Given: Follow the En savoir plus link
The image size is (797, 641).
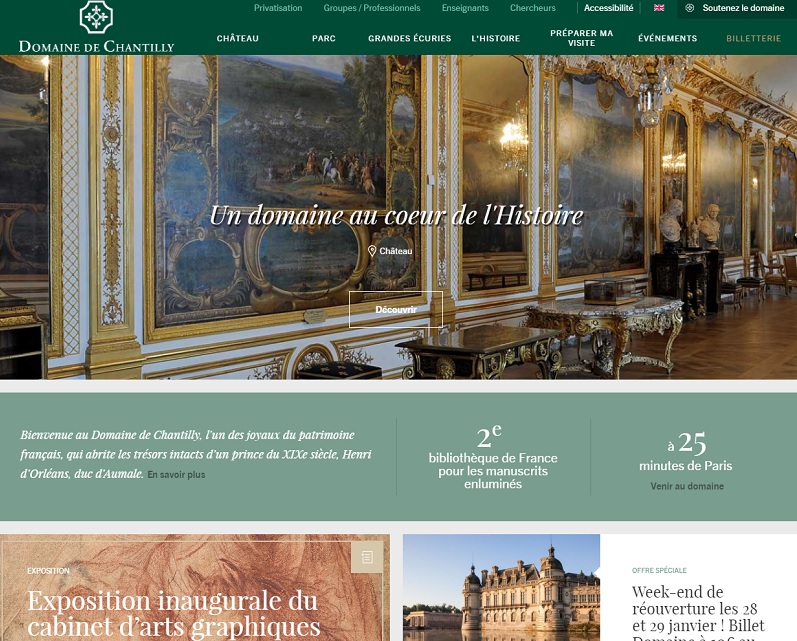Looking at the screenshot, I should point(176,474).
